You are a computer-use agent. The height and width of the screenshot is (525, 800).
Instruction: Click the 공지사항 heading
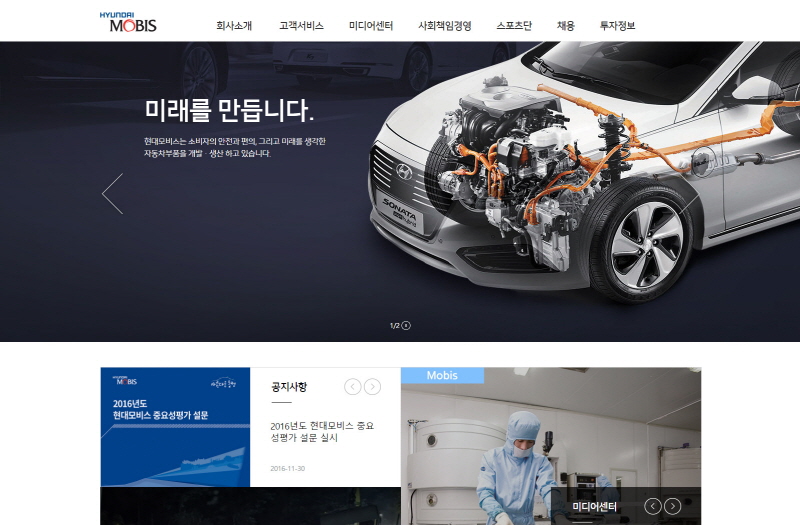click(x=289, y=387)
